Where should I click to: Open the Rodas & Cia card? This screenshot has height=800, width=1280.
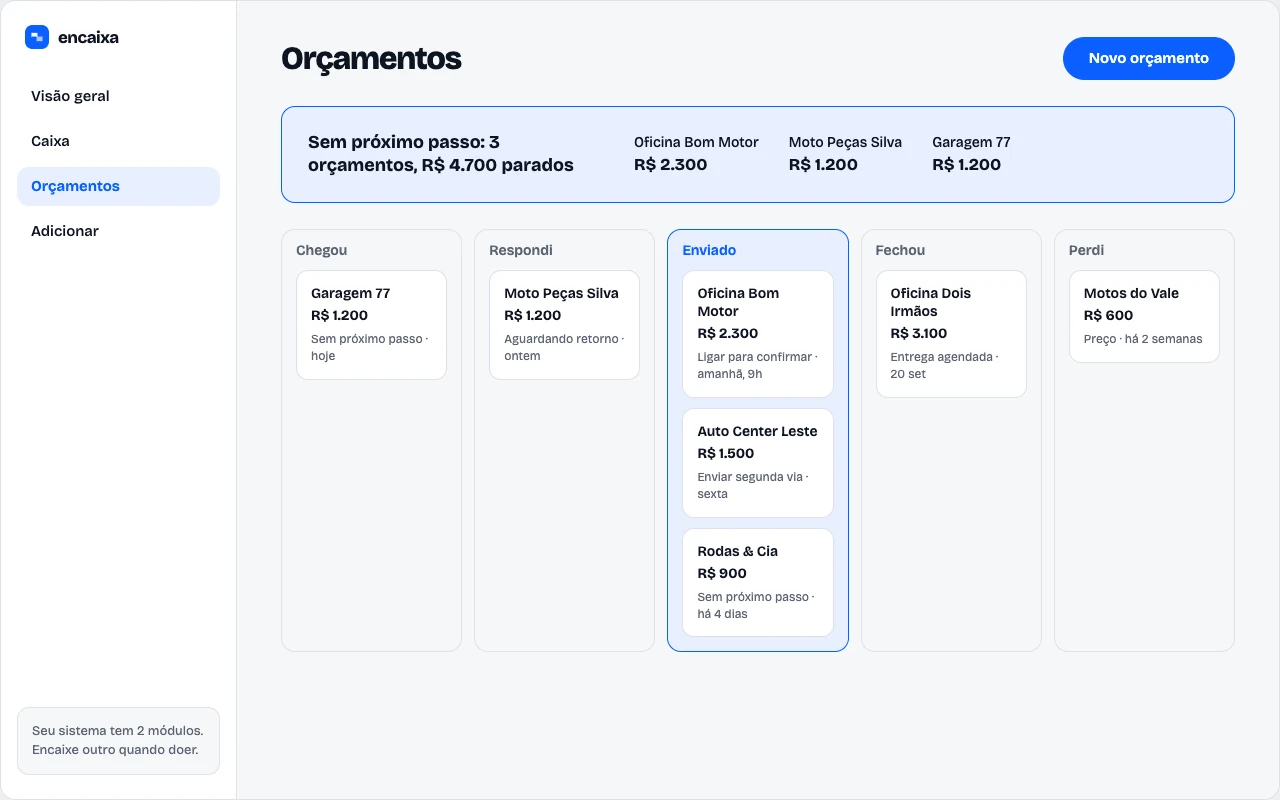[x=758, y=583]
